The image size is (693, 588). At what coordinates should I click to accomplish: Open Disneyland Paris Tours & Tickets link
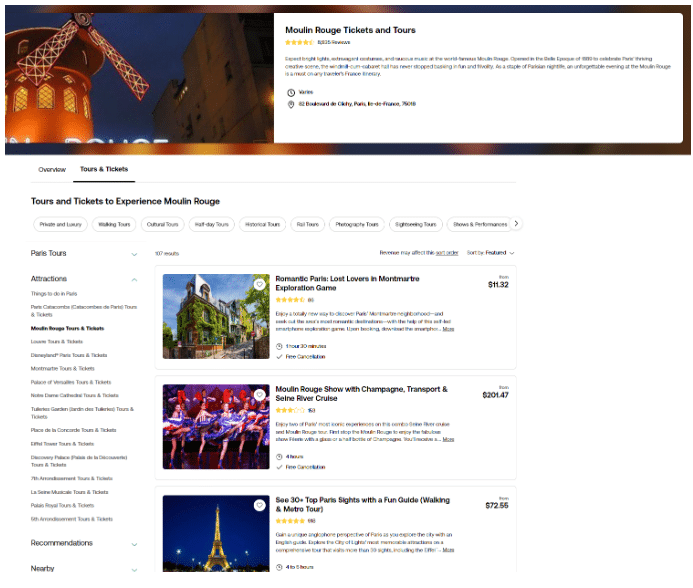click(x=69, y=355)
